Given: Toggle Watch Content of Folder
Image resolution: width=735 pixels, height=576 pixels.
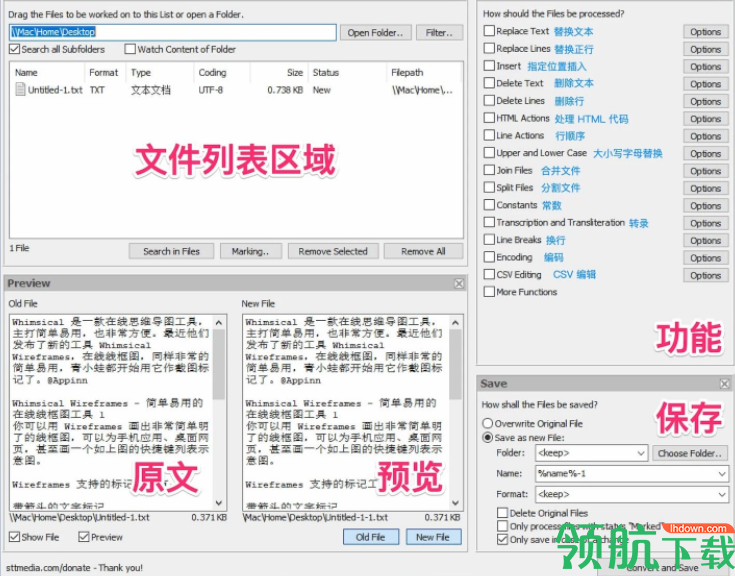Looking at the screenshot, I should (130, 49).
